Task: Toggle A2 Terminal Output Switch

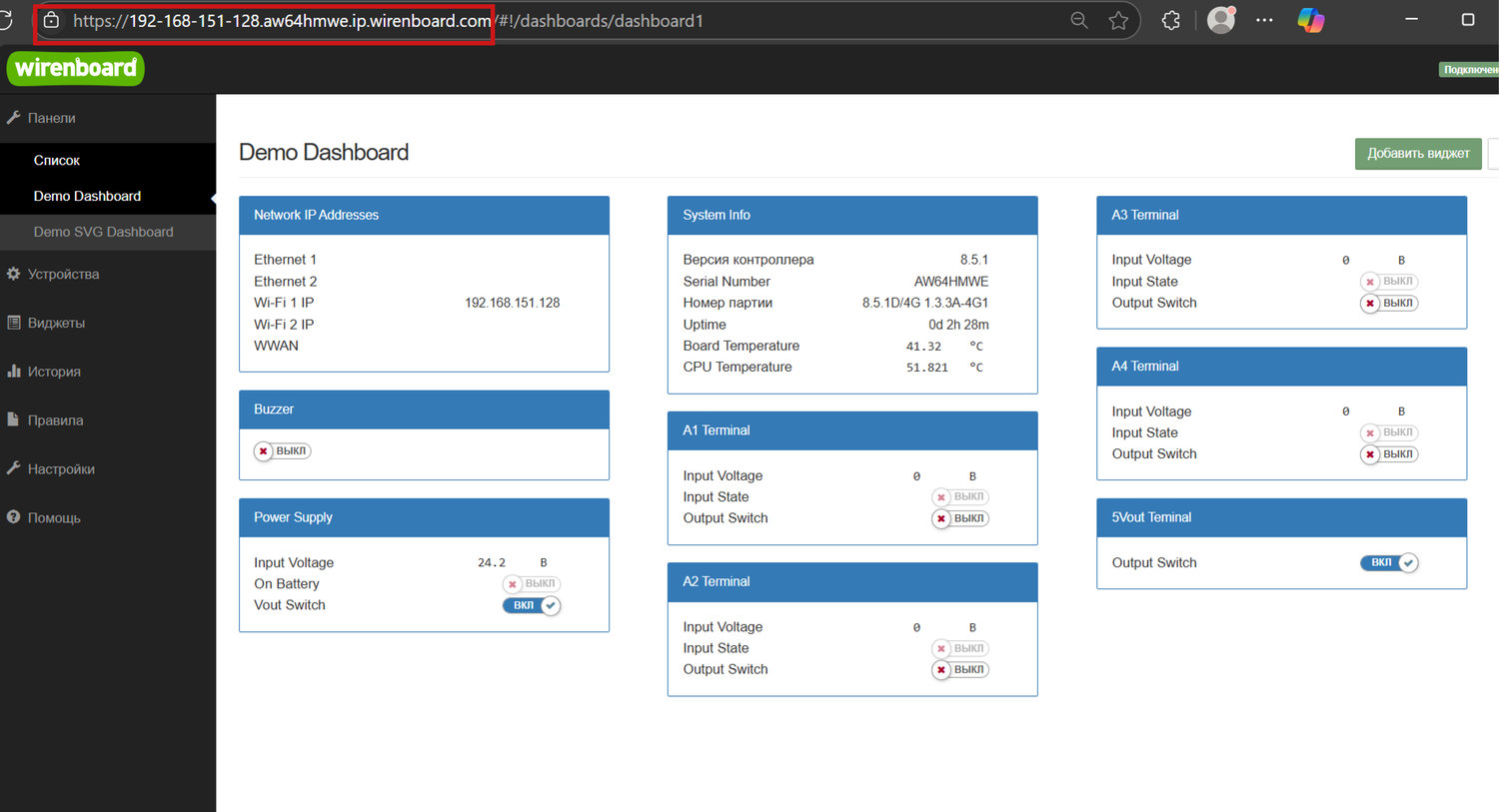Action: point(960,670)
